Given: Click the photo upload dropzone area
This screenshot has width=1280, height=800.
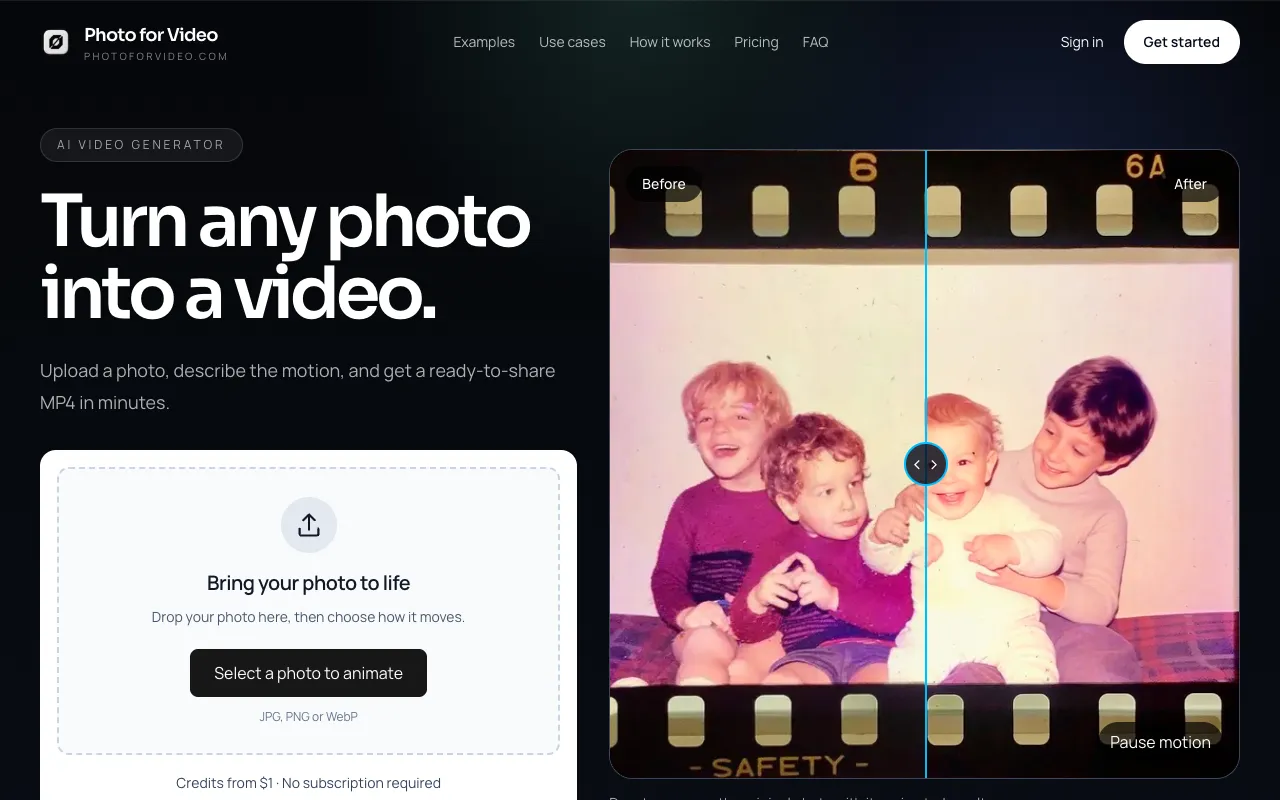Looking at the screenshot, I should pos(308,611).
